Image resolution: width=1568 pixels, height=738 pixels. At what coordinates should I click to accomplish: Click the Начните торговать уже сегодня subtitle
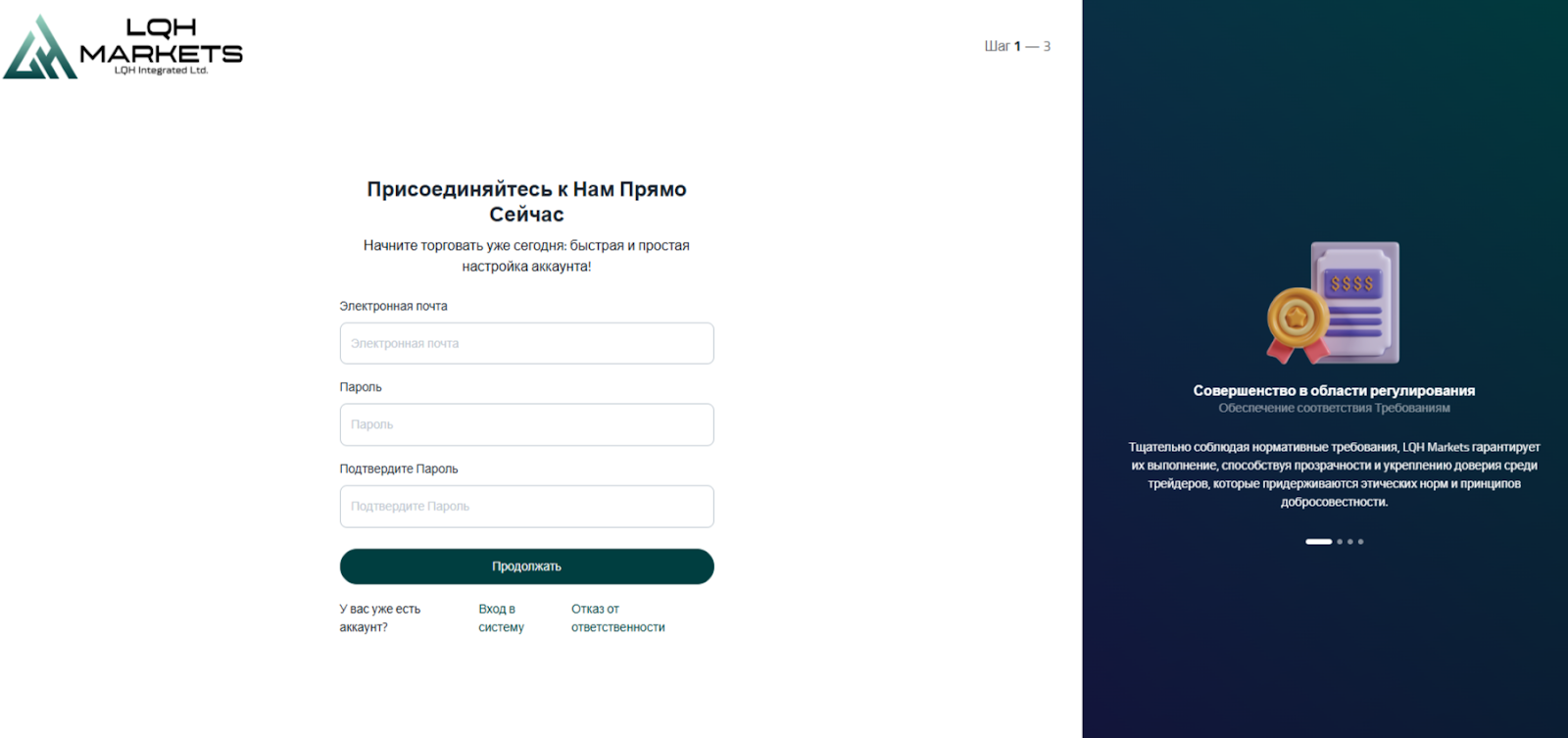pyautogui.click(x=526, y=256)
